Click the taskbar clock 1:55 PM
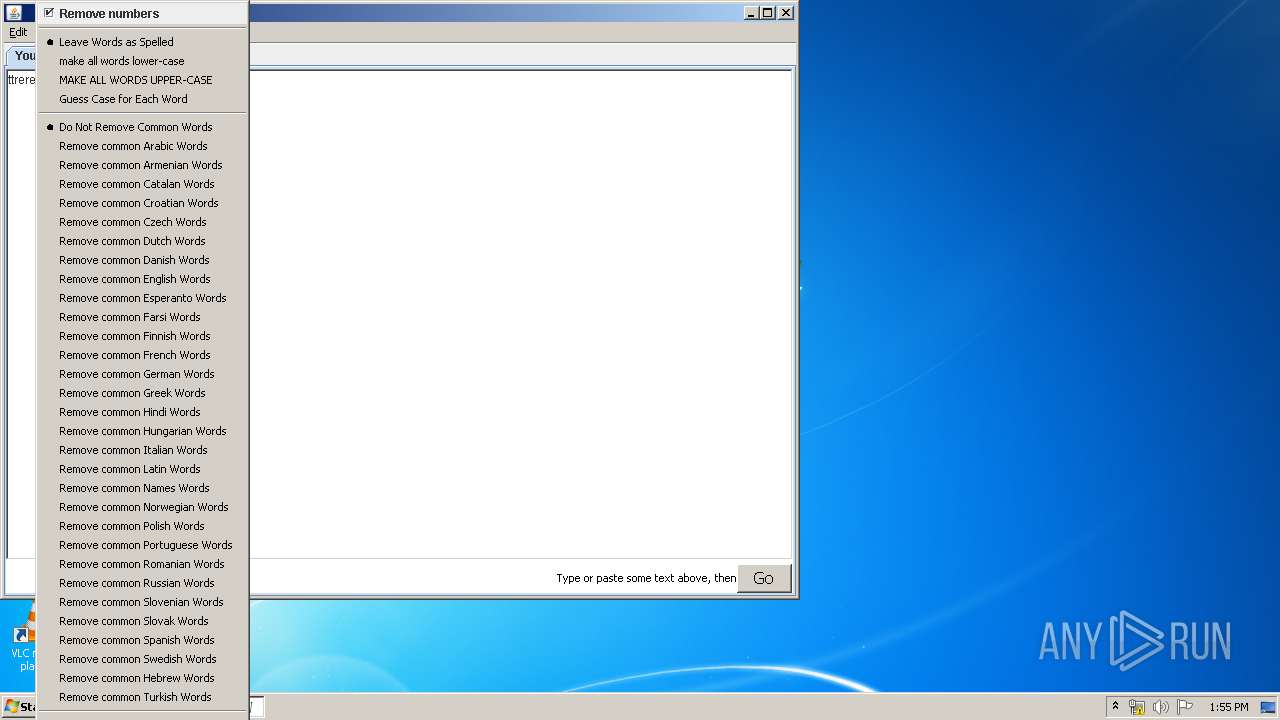 [x=1229, y=707]
